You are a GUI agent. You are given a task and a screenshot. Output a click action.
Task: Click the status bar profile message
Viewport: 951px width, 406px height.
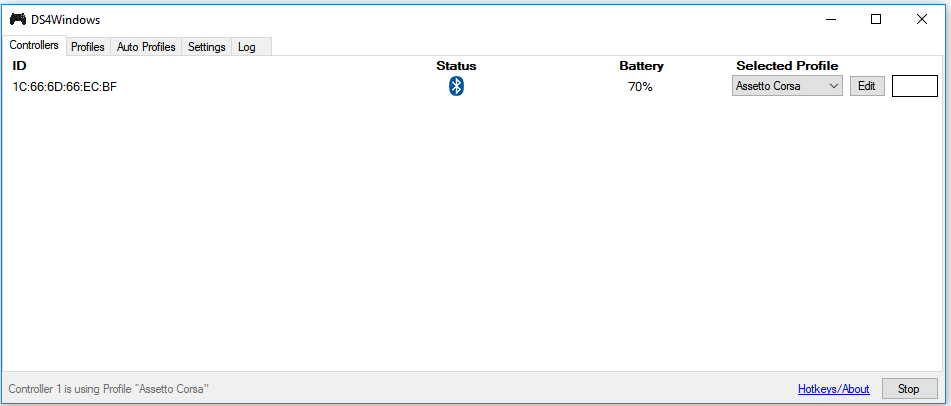tap(109, 389)
